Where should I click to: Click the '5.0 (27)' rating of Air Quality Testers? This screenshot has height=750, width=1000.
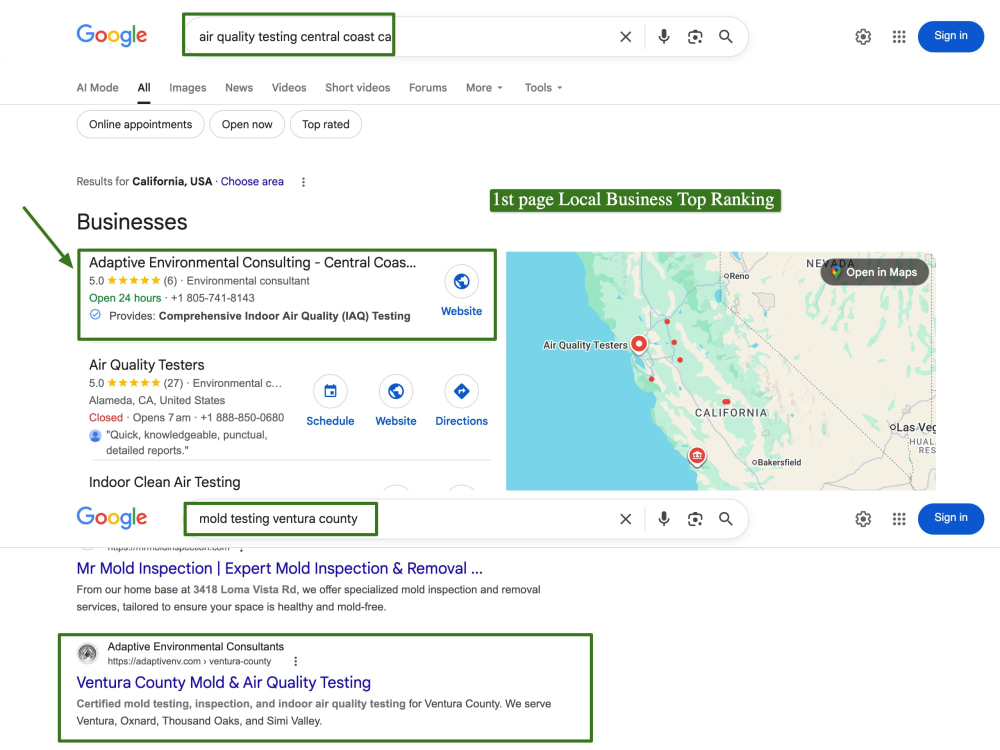click(x=136, y=383)
